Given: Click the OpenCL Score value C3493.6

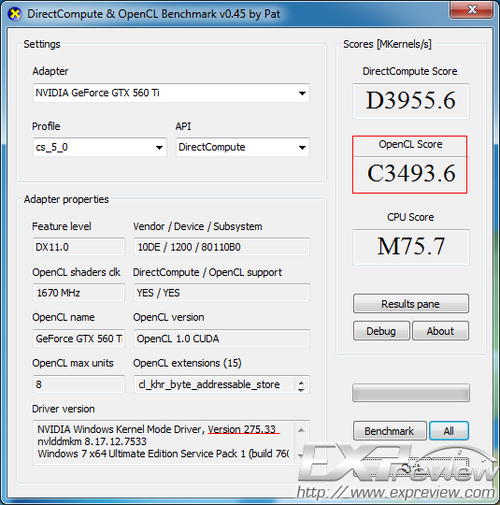Looking at the screenshot, I should (411, 174).
